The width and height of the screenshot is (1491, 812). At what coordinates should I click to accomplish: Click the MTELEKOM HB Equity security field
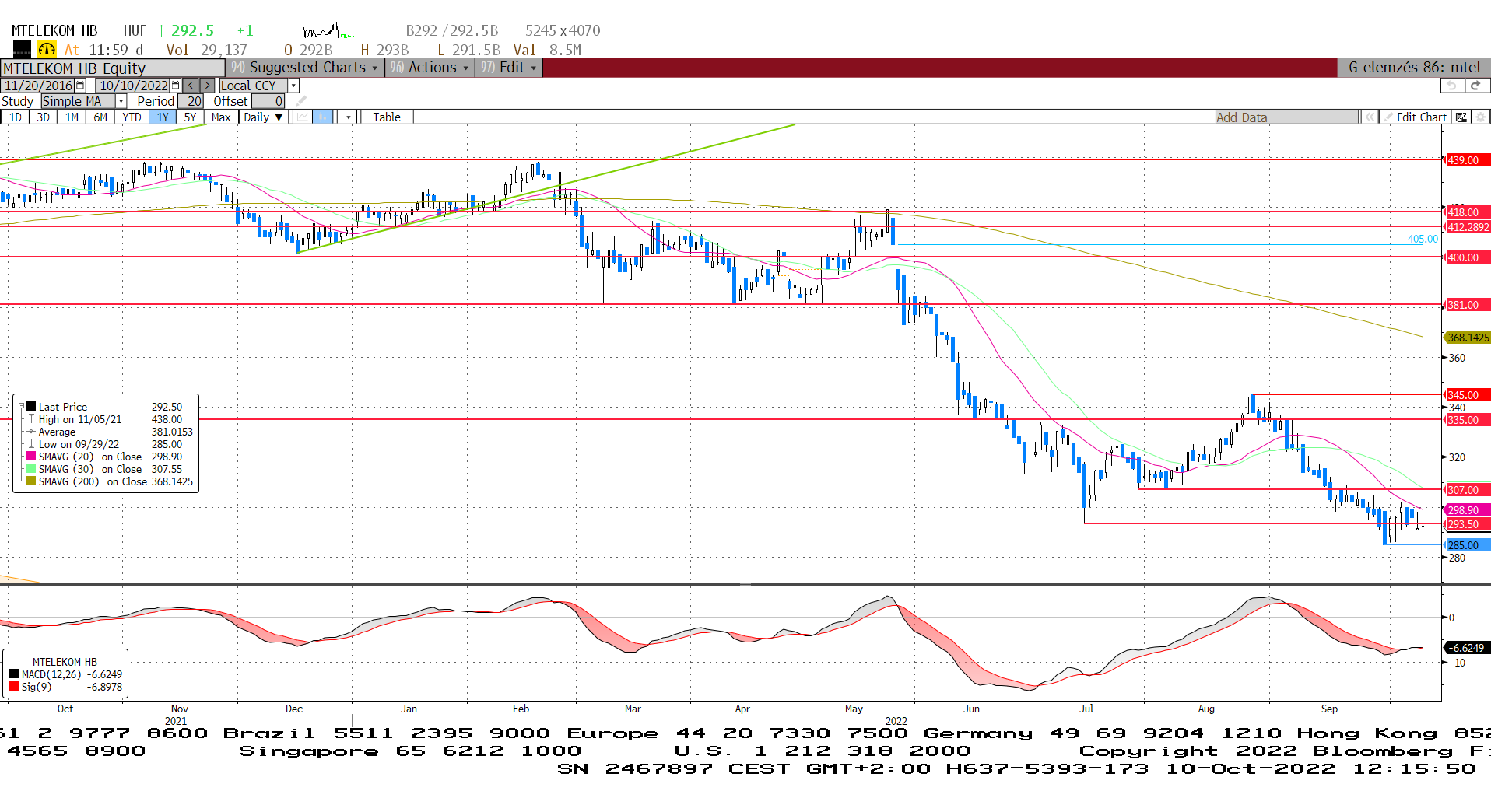113,68
